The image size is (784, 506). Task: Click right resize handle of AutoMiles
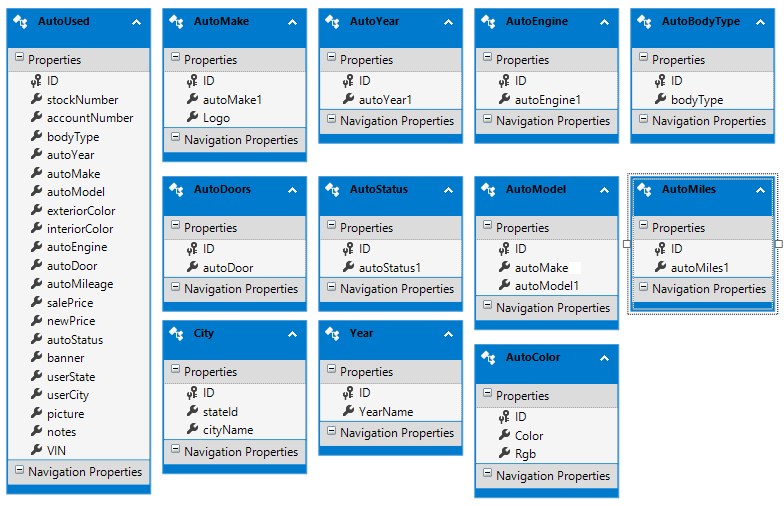tap(778, 244)
